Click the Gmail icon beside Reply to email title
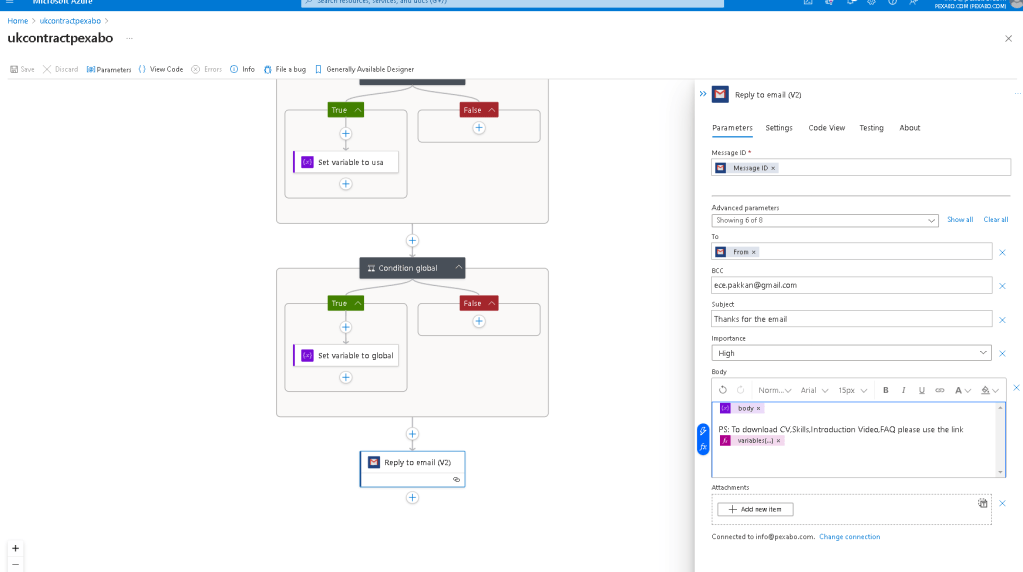Viewport: 1023px width, 572px height. pyautogui.click(x=720, y=95)
